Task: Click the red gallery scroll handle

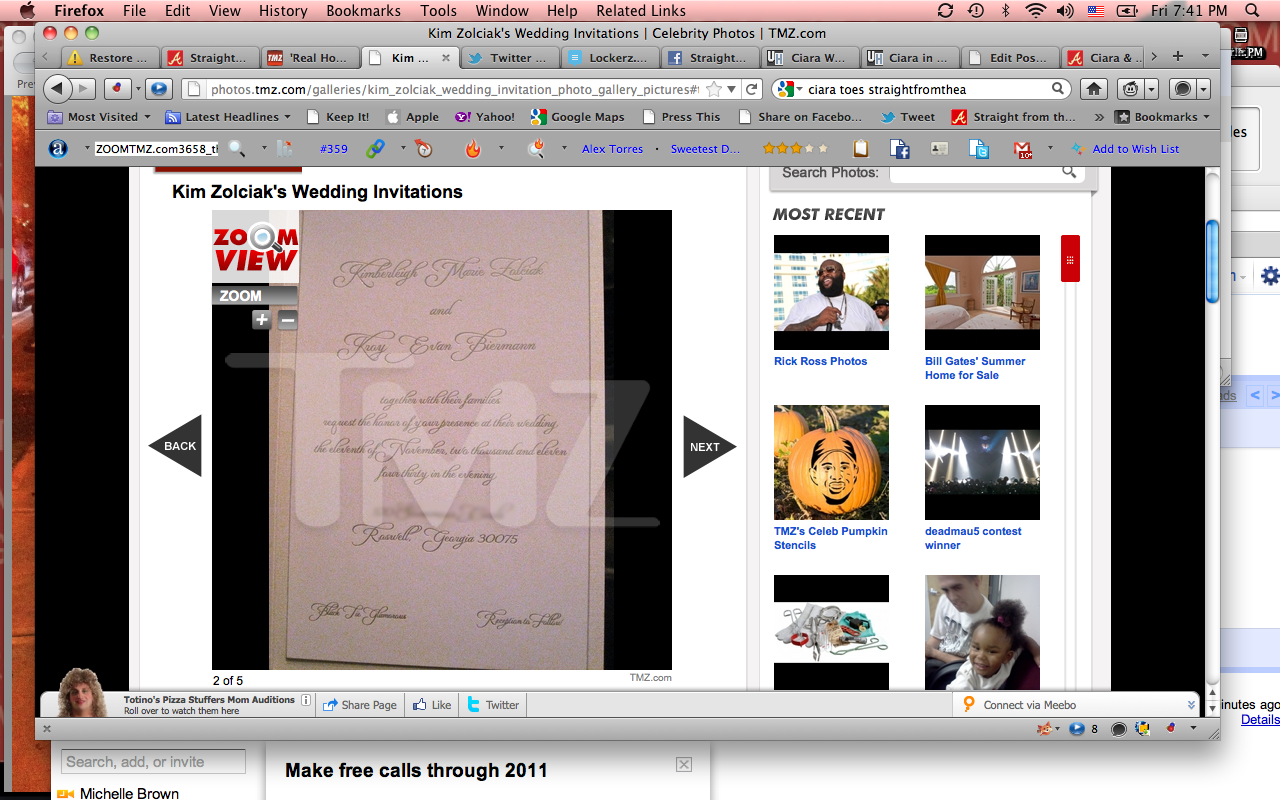Action: pyautogui.click(x=1070, y=259)
